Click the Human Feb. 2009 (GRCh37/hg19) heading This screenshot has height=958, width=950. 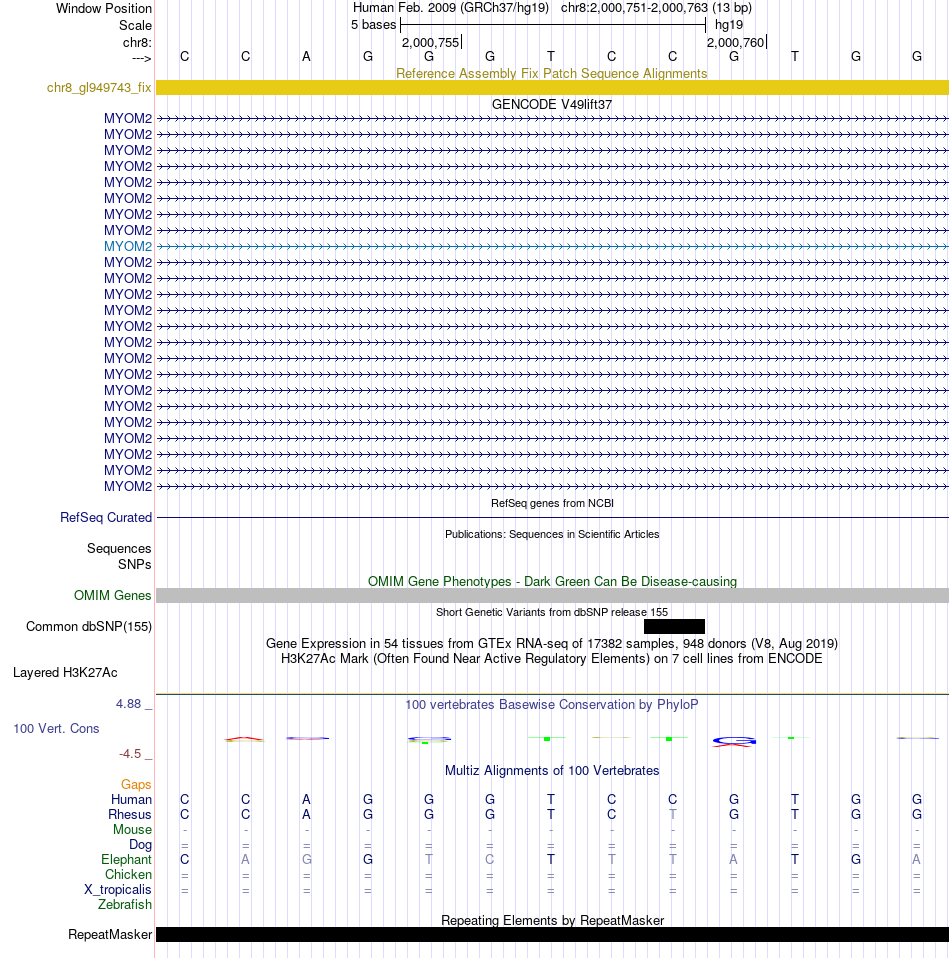tap(451, 8)
